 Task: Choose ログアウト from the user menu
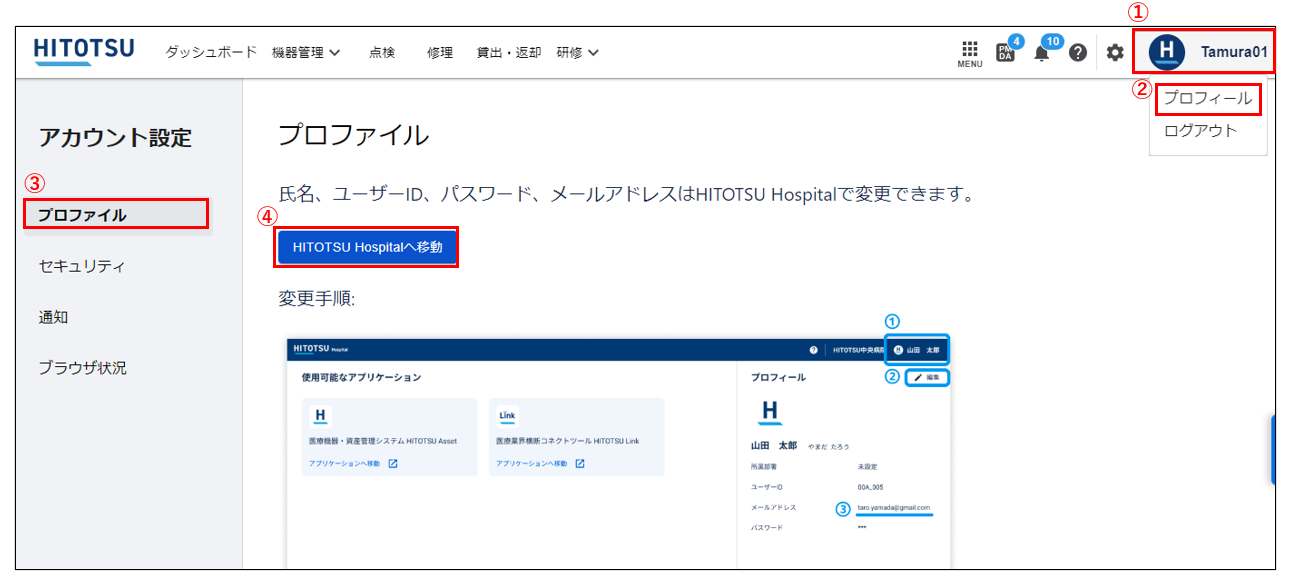1201,130
